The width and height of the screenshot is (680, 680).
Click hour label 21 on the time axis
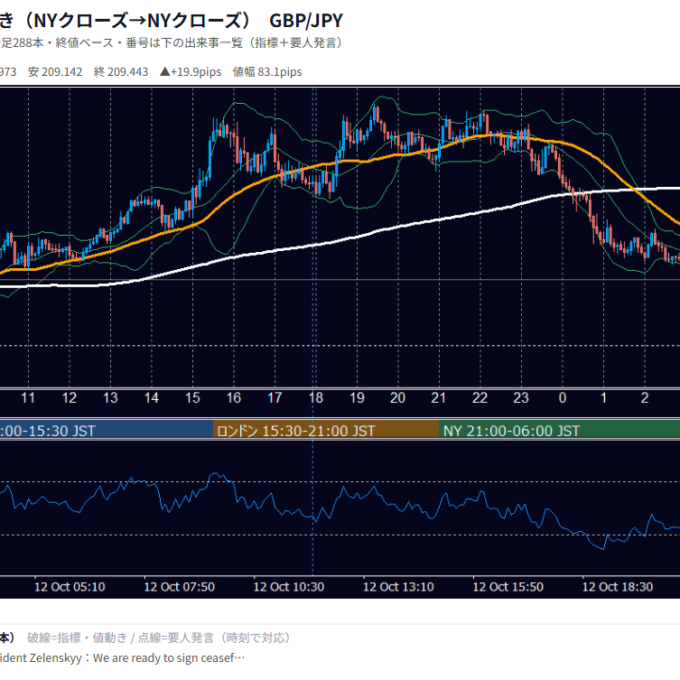438,398
